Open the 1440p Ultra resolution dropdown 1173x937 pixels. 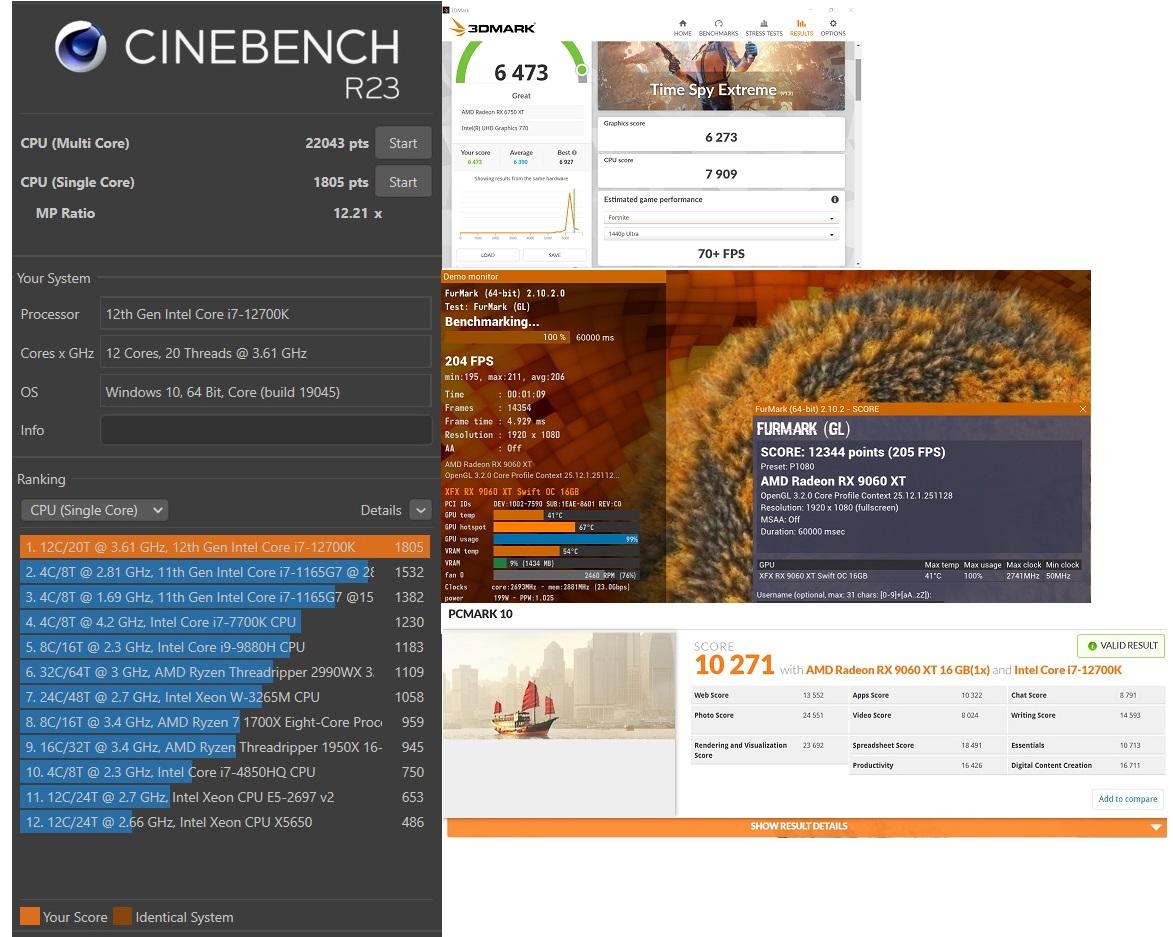[720, 234]
